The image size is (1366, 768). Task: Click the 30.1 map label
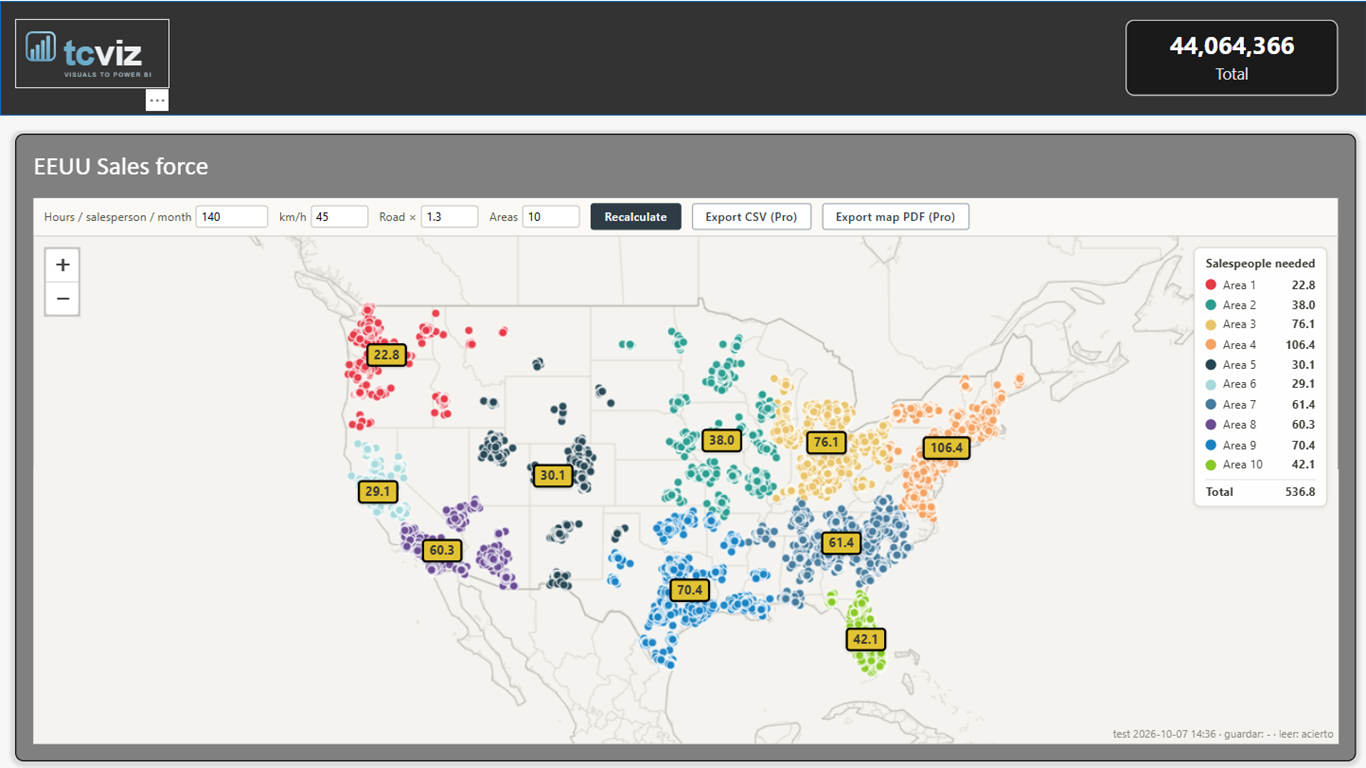click(x=552, y=476)
